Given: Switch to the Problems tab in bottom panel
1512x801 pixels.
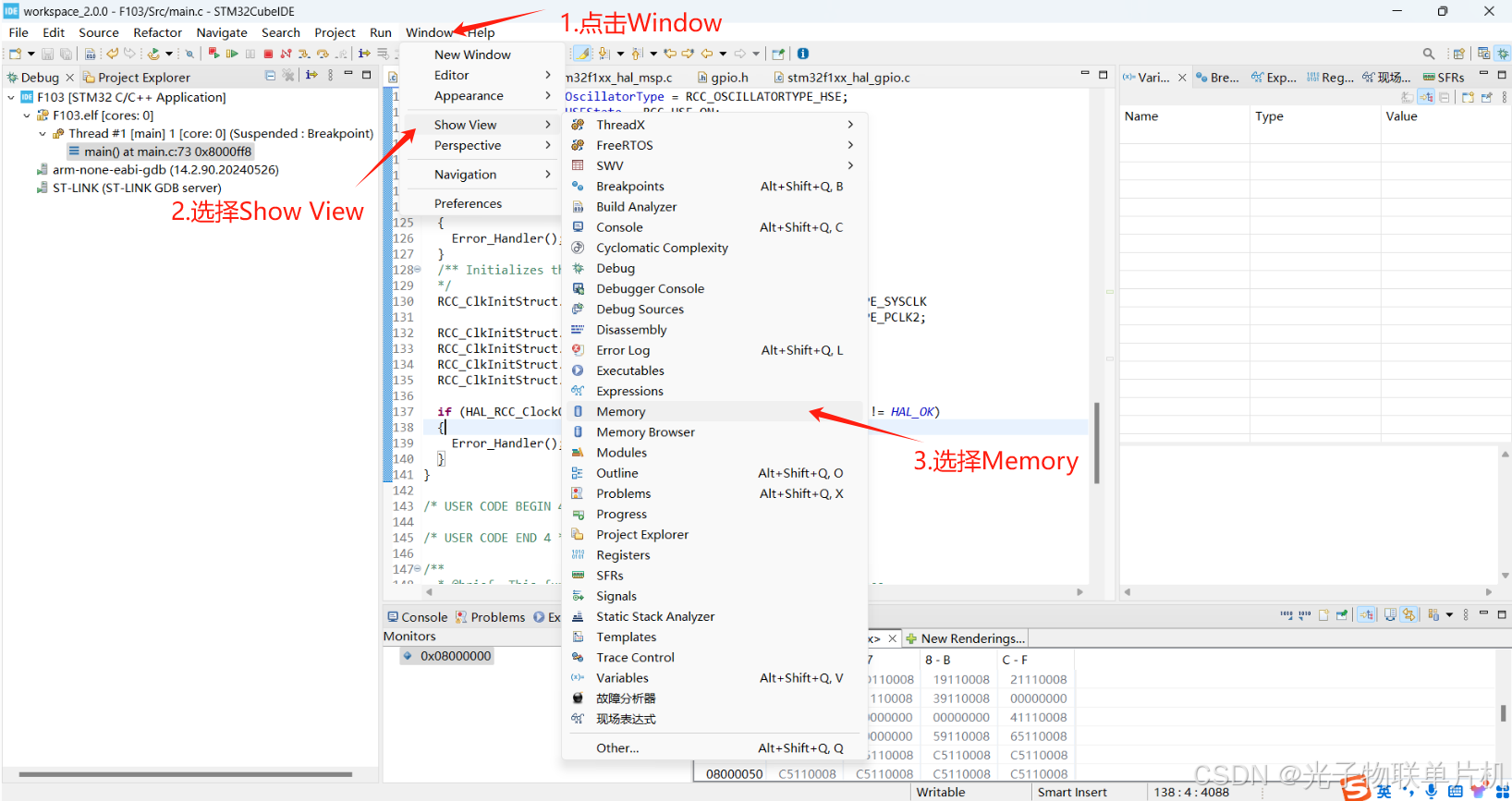Looking at the screenshot, I should point(490,617).
